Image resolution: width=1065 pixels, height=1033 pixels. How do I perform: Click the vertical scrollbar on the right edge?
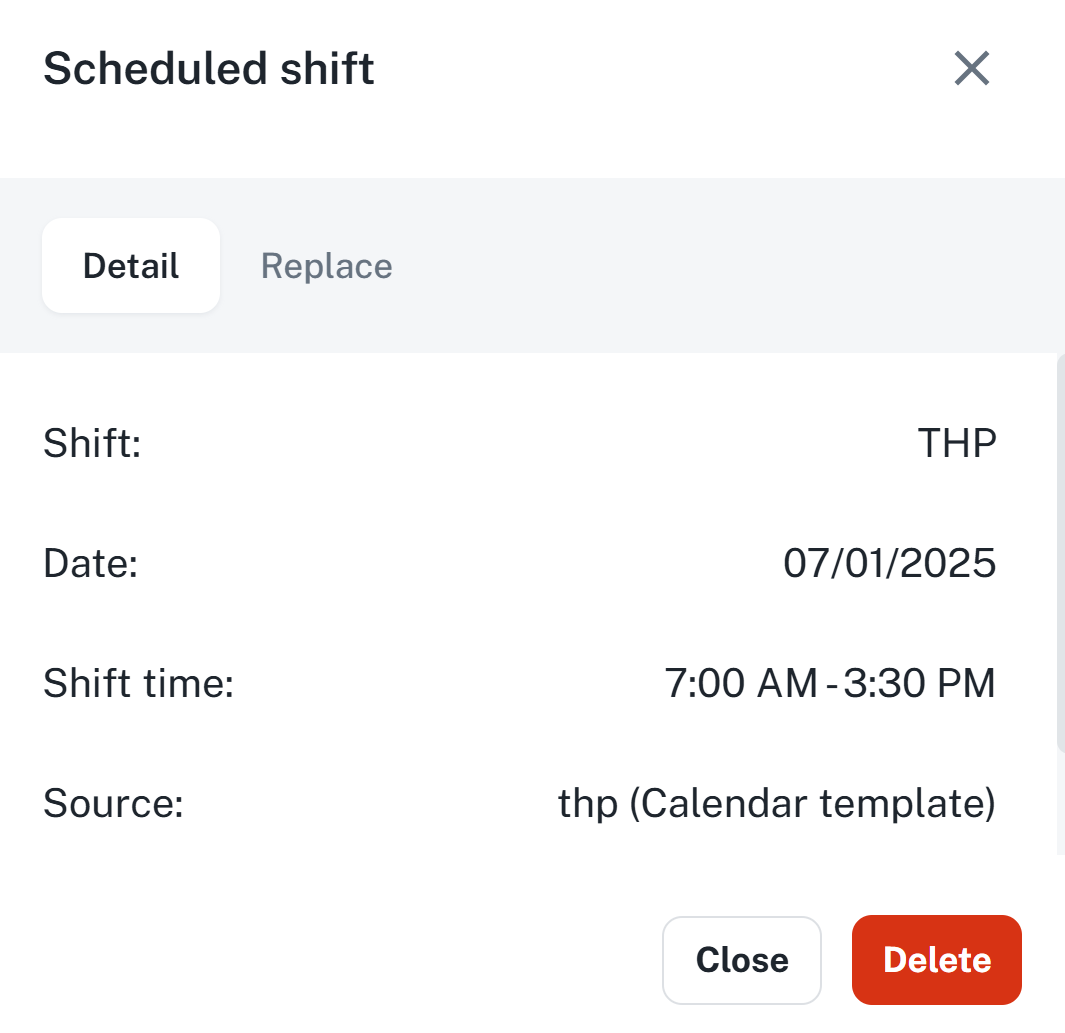pos(1060,550)
